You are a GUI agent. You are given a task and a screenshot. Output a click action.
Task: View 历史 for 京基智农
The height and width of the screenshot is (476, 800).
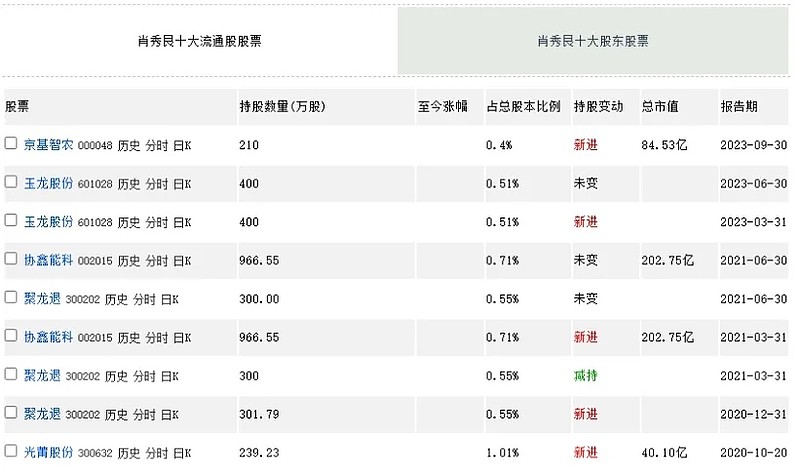(x=129, y=145)
